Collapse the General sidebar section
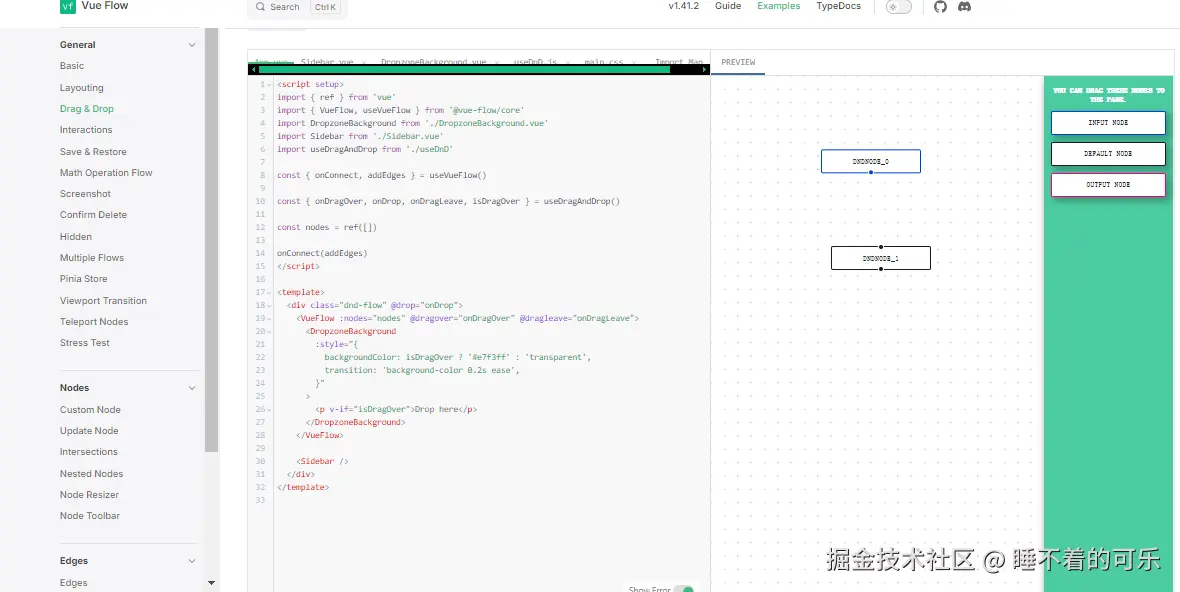This screenshot has width=1180, height=592. click(x=192, y=45)
